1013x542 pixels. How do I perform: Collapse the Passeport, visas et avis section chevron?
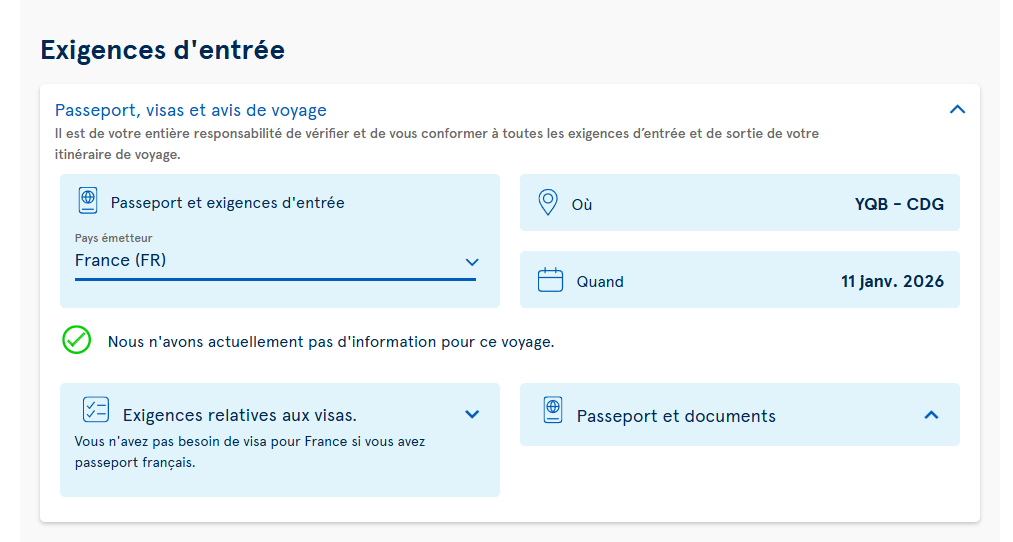957,110
